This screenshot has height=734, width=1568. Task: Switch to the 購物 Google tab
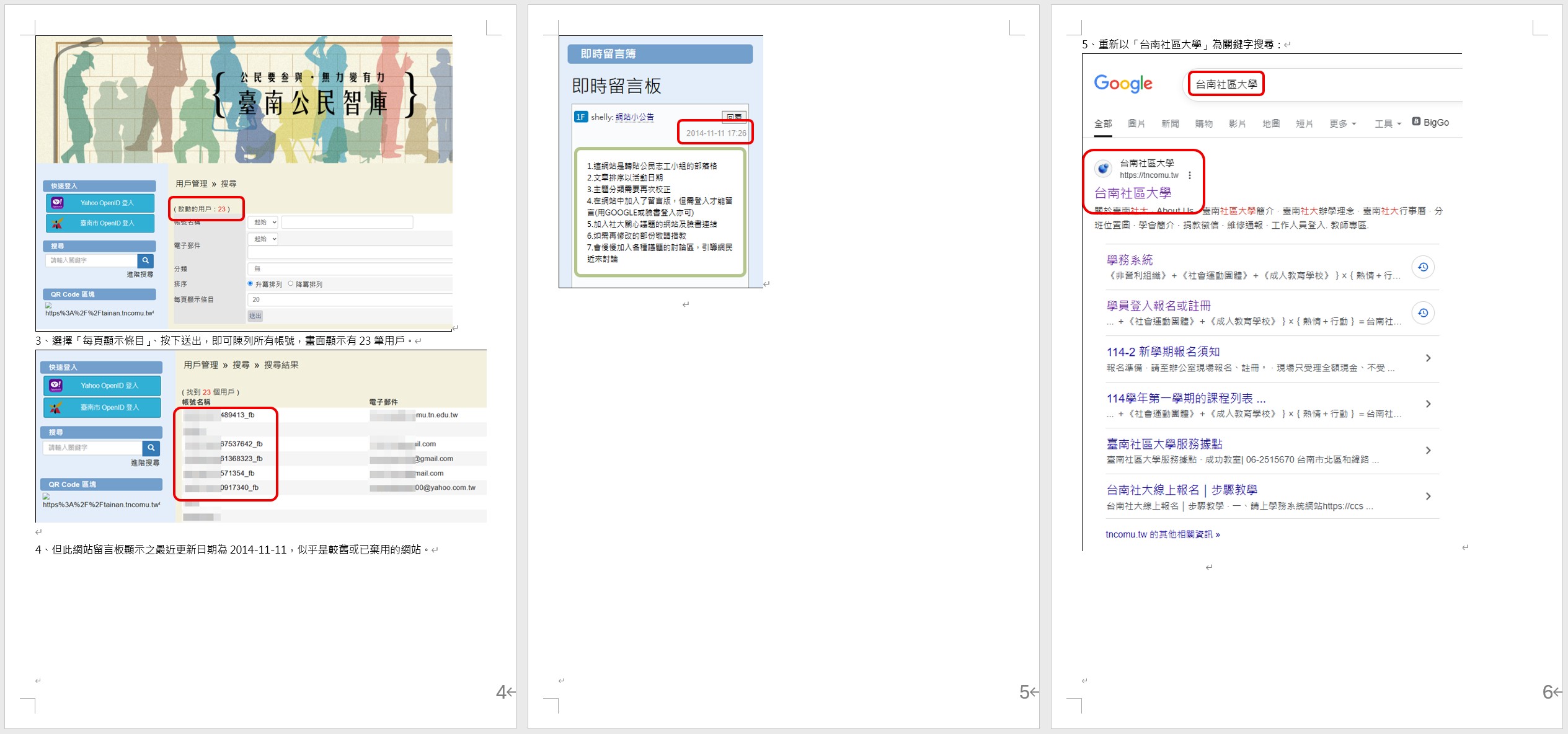tap(1203, 123)
